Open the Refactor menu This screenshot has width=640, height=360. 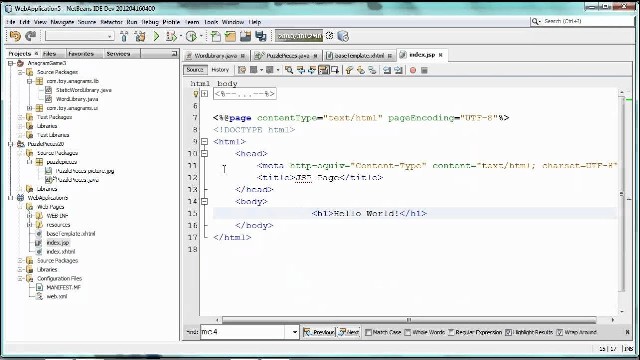[111, 22]
